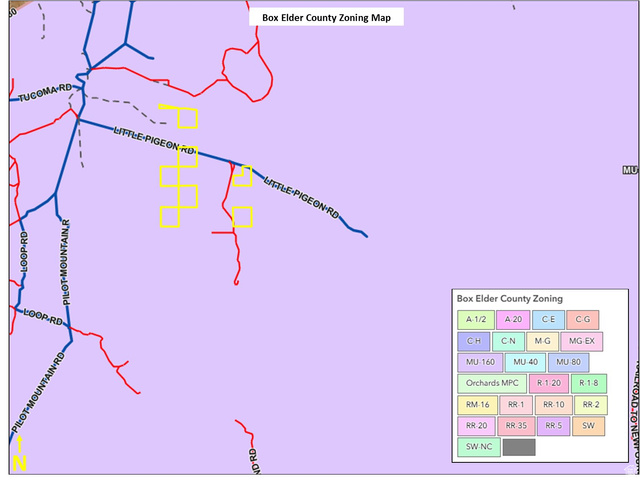Select the RR-35 zoning swatch
This screenshot has height=480, width=640.
pyautogui.click(x=515, y=426)
